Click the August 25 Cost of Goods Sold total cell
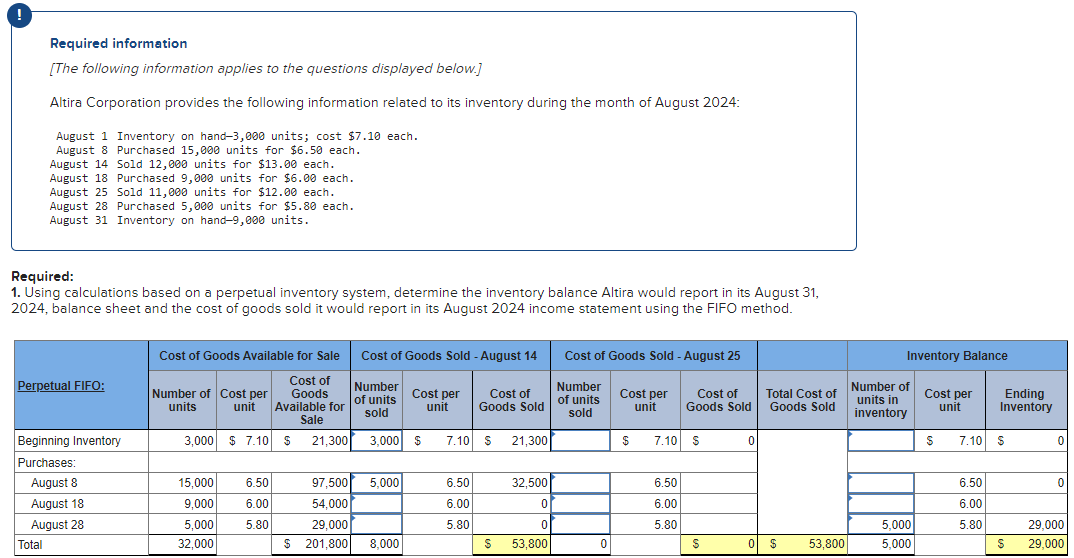Screen dimensions: 1074x558 pyautogui.click(x=719, y=544)
